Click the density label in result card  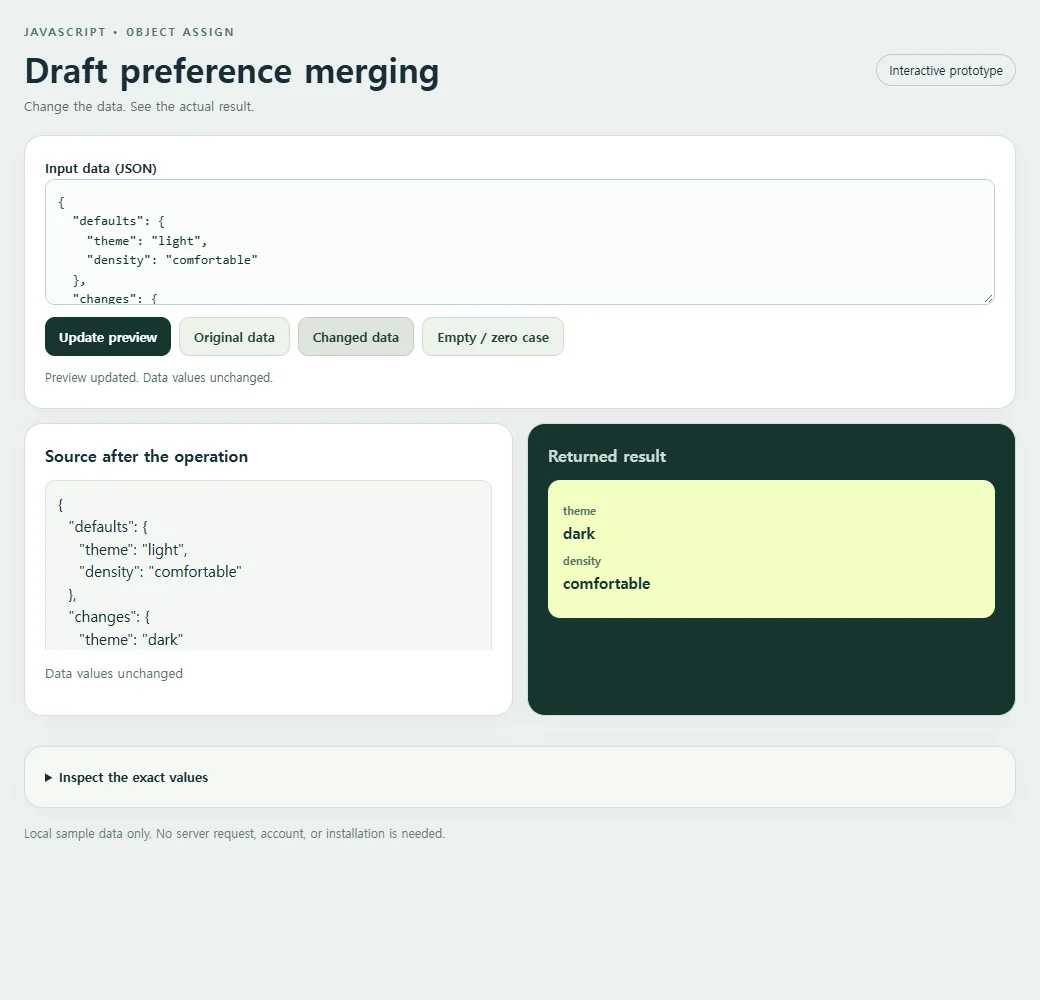[x=582, y=561]
